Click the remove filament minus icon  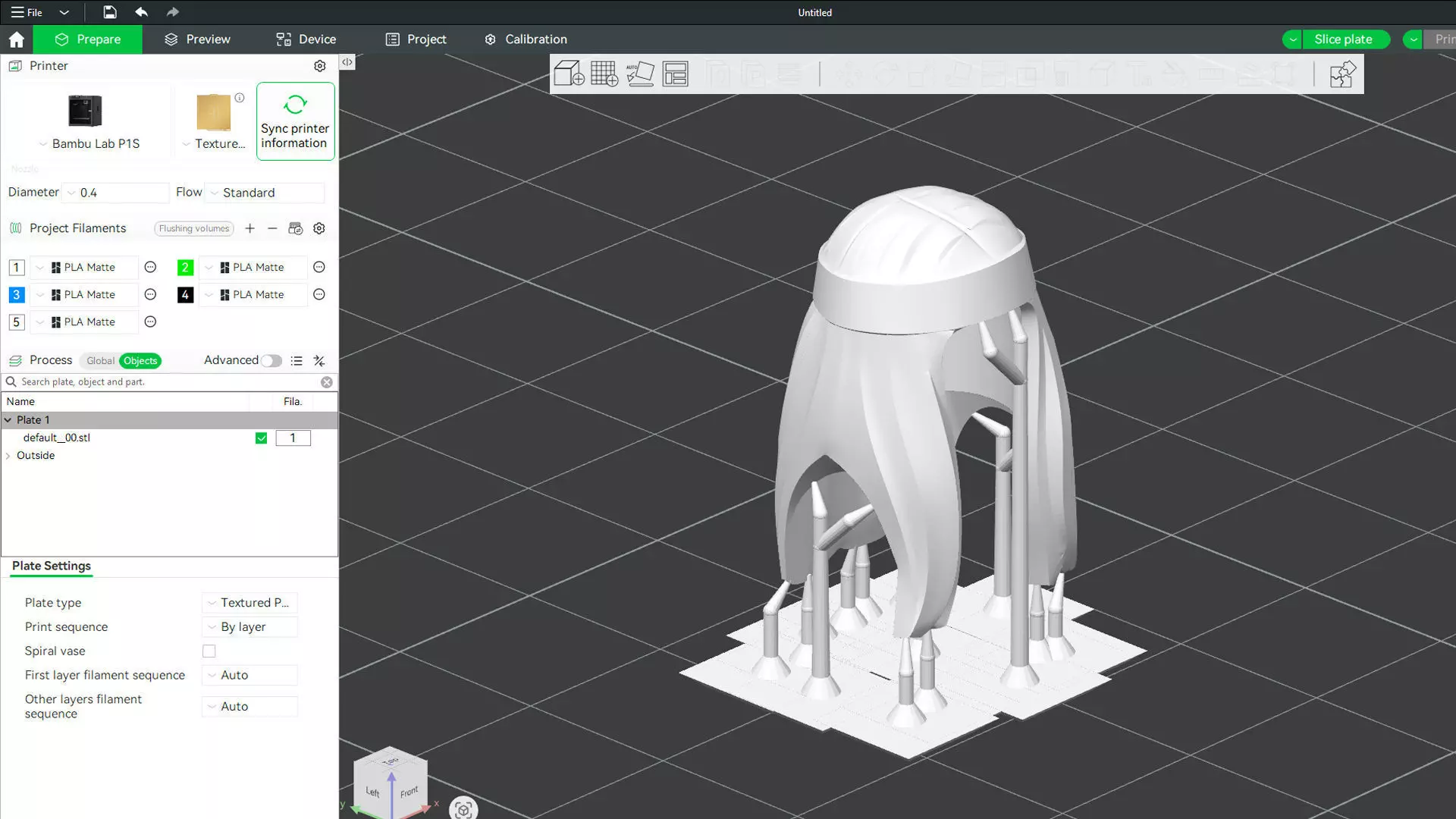pyautogui.click(x=272, y=228)
